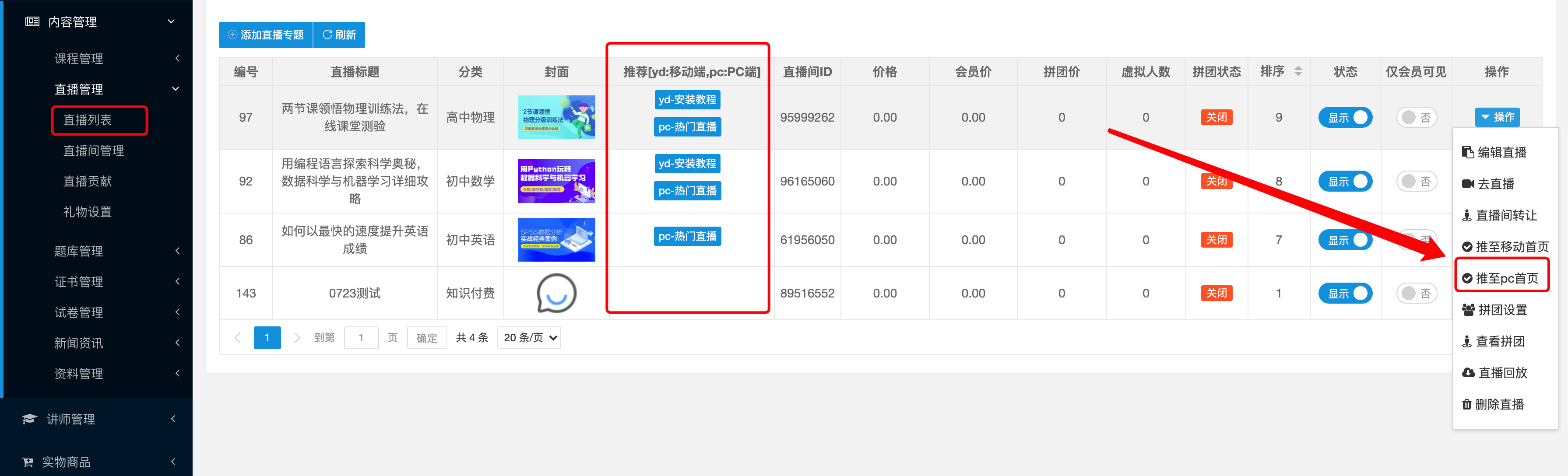Go to previous page arrow
1568x476 pixels.
pyautogui.click(x=237, y=337)
